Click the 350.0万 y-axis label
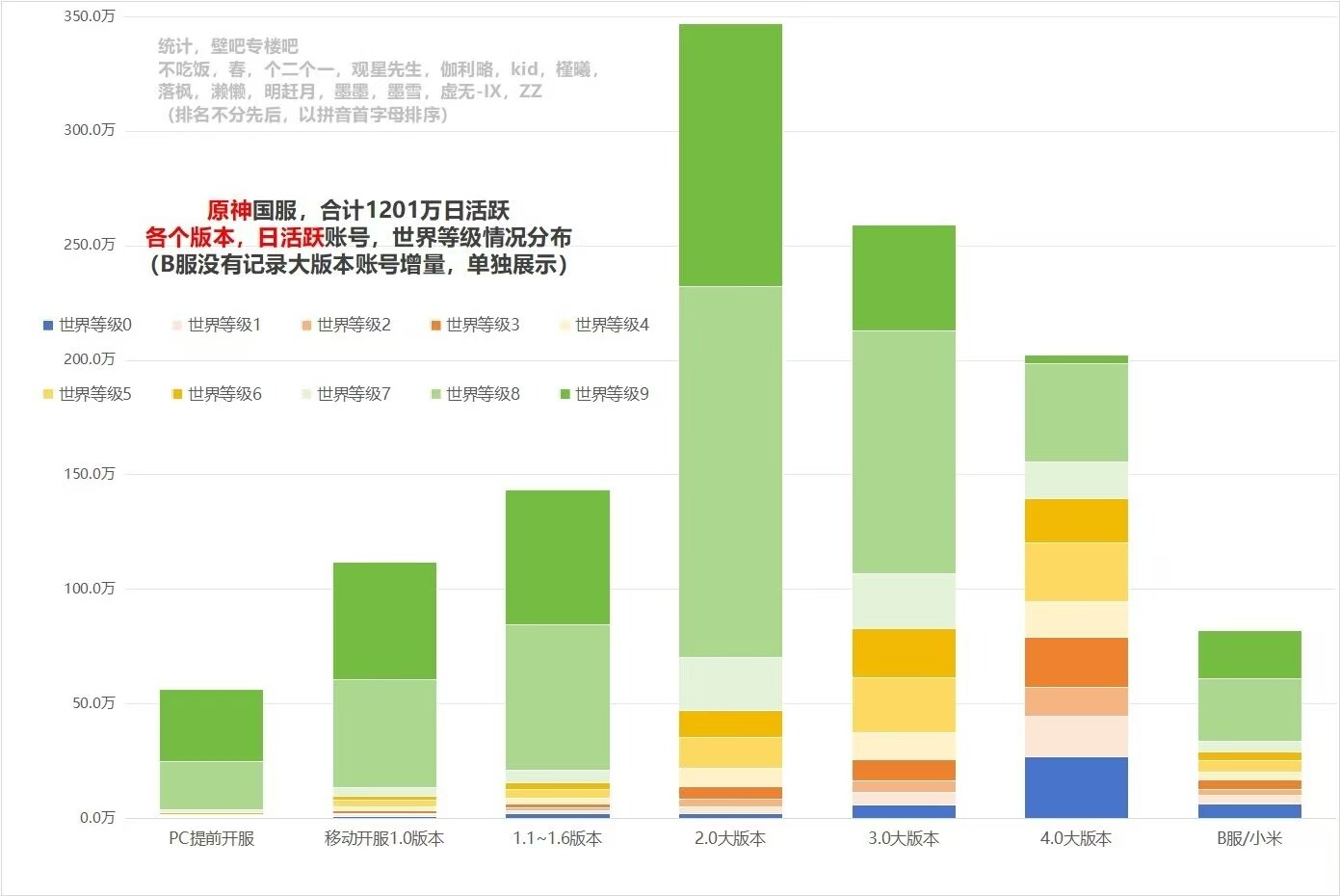Viewport: 1340px width, 896px height. pyautogui.click(x=90, y=16)
